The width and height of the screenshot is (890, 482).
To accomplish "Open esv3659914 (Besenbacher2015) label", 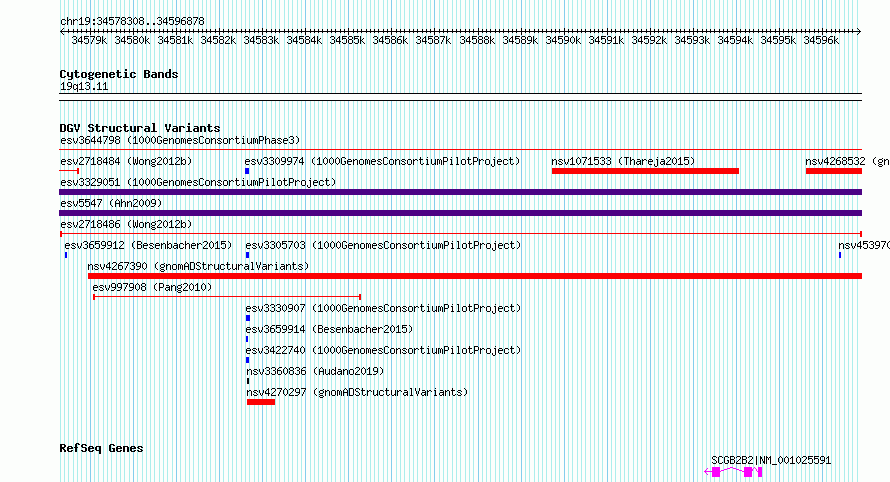I will pos(329,329).
